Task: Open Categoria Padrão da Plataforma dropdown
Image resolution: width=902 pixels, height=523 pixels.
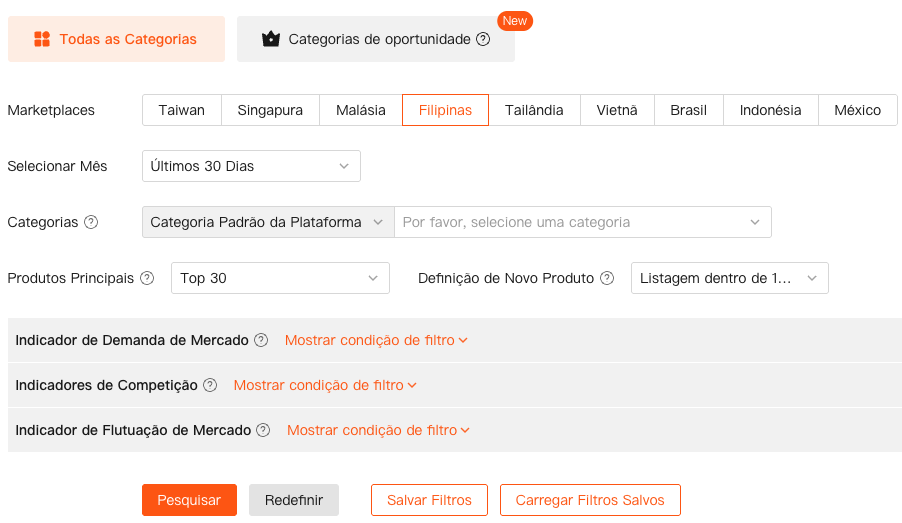Action: coord(267,222)
